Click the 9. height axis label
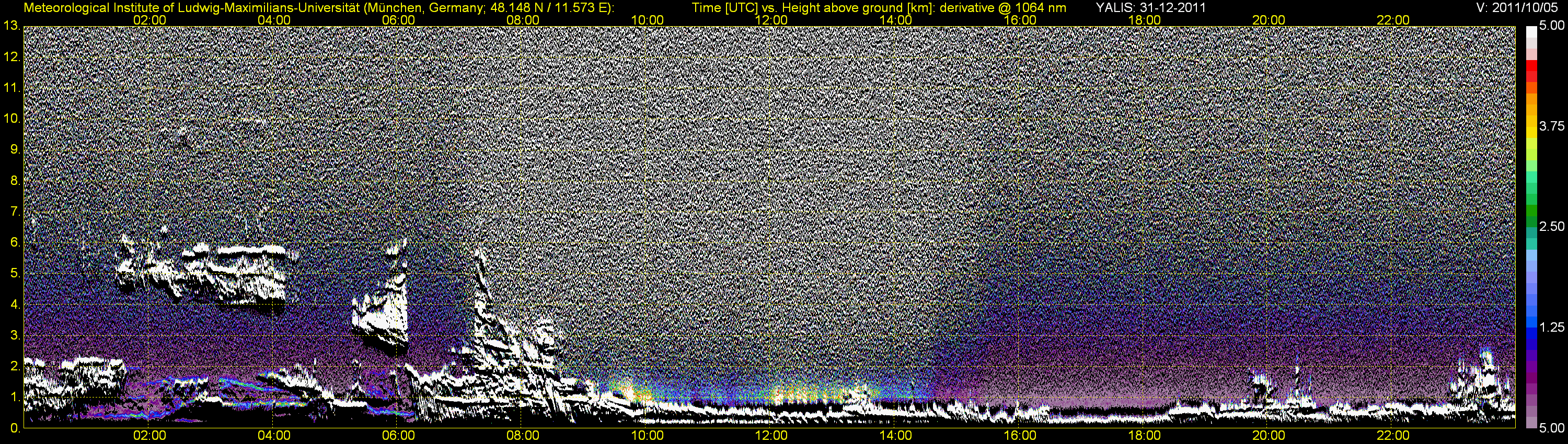 click(x=15, y=149)
